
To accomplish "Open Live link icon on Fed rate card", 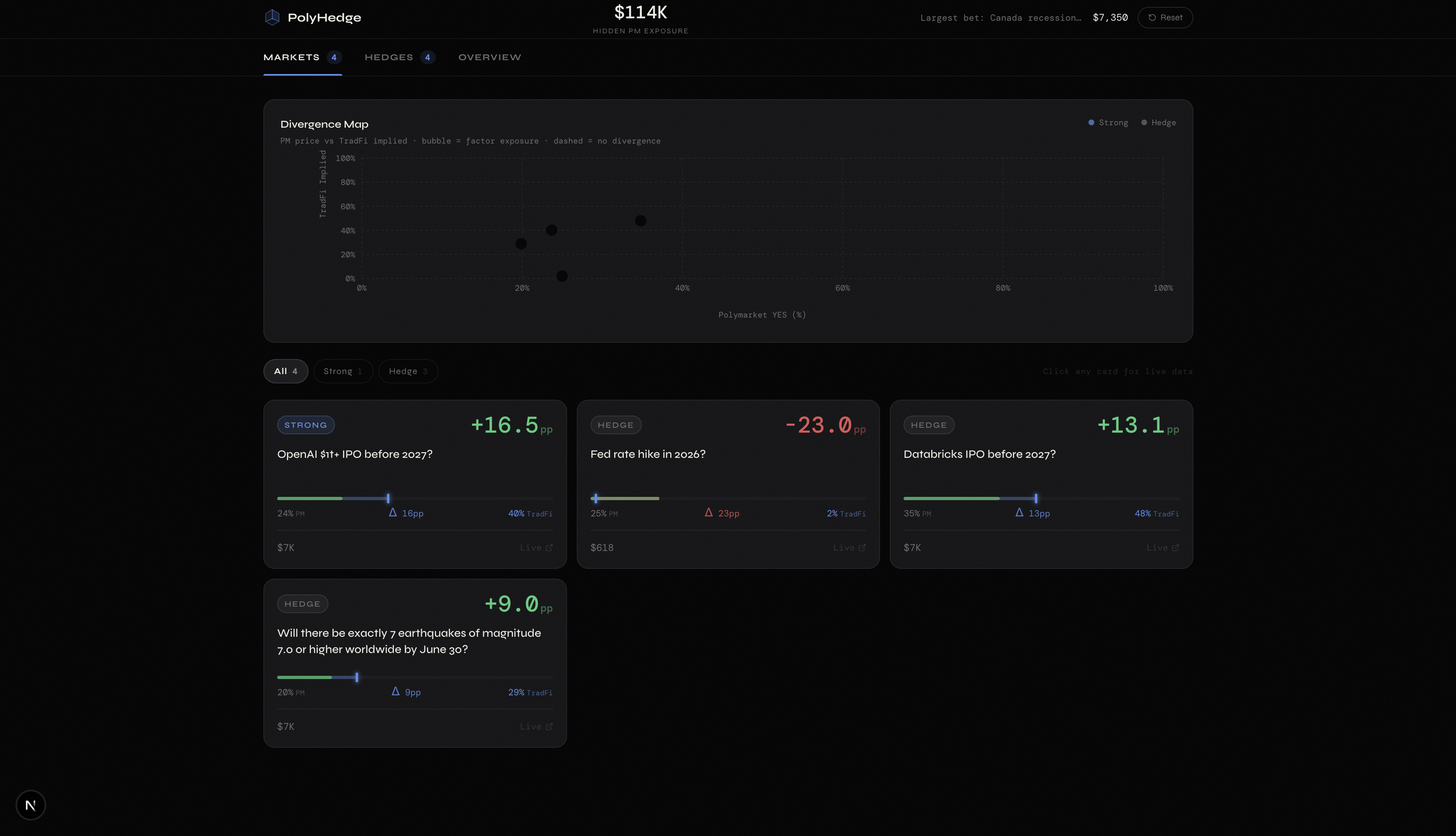I will [x=862, y=548].
